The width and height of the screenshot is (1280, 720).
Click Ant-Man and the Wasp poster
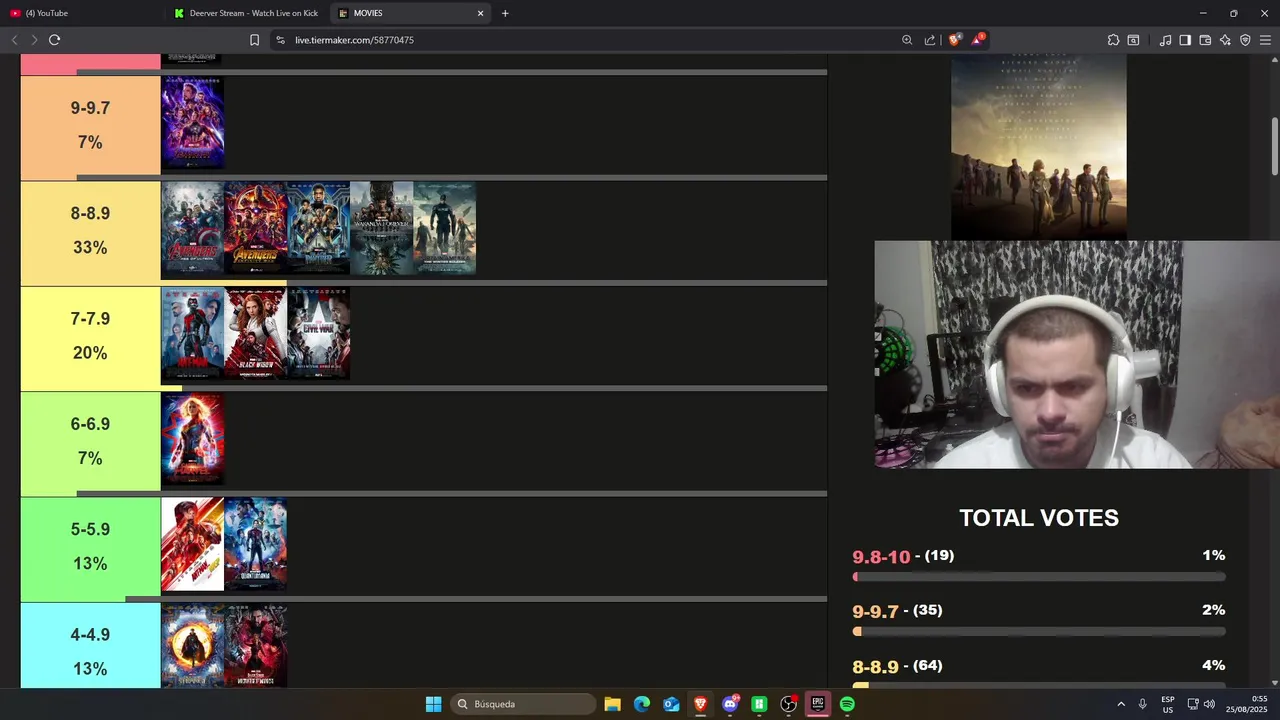(x=193, y=544)
